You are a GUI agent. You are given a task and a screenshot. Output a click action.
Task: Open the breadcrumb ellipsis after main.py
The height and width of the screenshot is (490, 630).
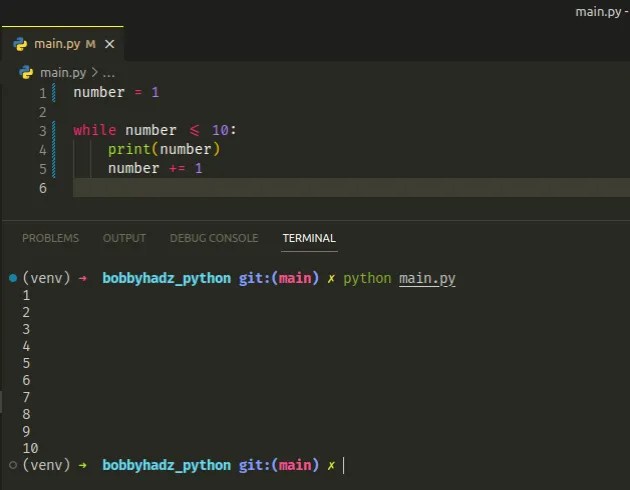(x=108, y=74)
